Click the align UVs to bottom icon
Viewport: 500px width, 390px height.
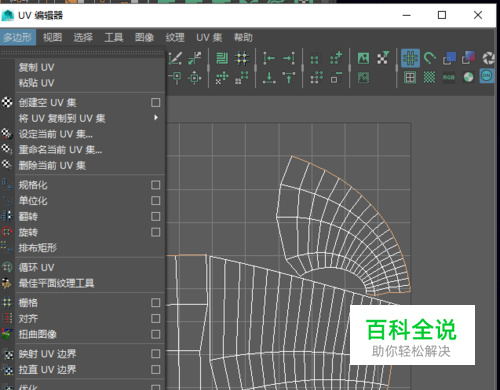(269, 78)
